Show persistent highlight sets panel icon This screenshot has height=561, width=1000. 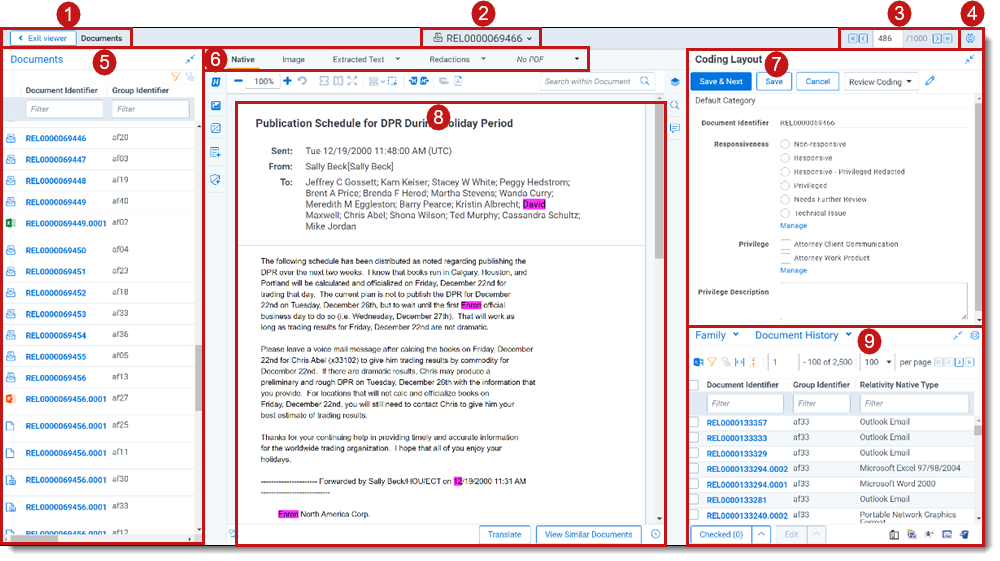[216, 82]
